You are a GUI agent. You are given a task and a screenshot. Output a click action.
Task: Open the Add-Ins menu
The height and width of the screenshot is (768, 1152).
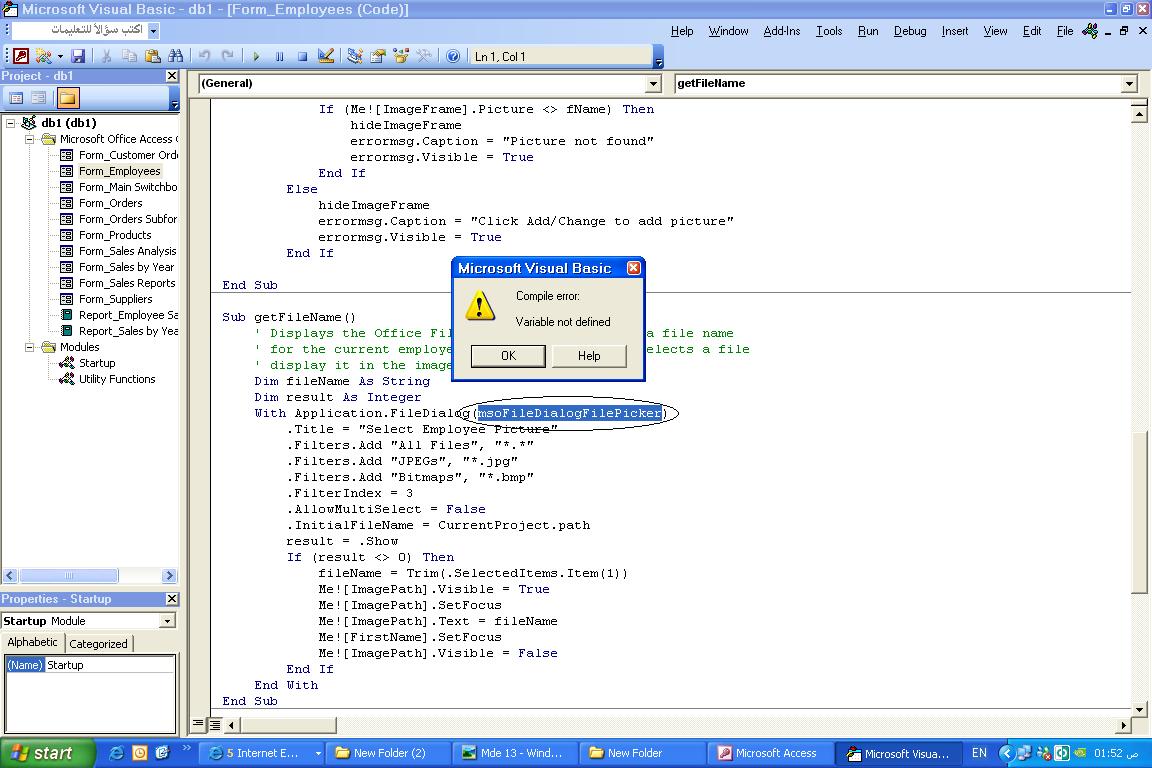coord(782,31)
